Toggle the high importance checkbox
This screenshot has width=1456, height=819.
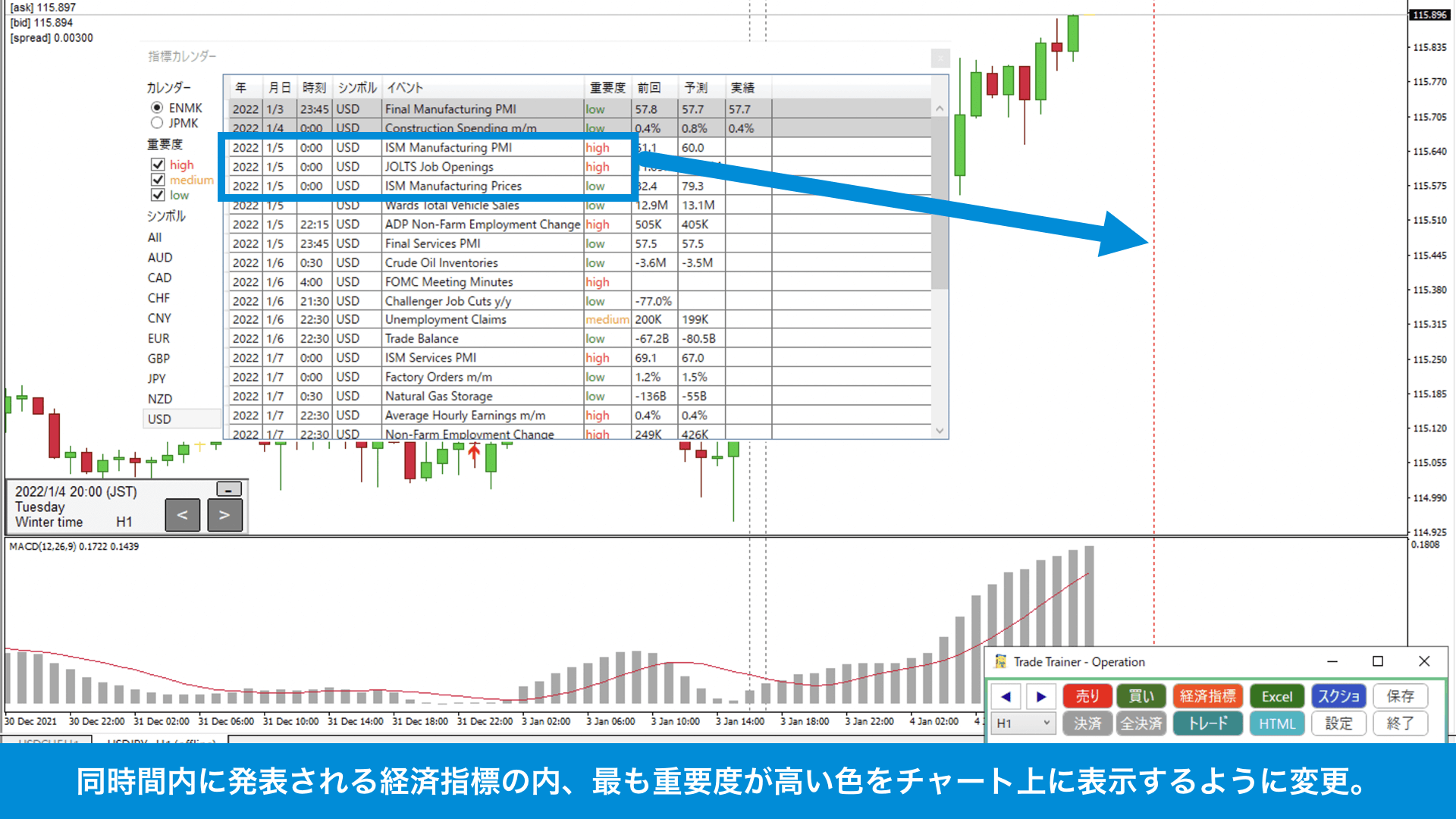[x=158, y=165]
